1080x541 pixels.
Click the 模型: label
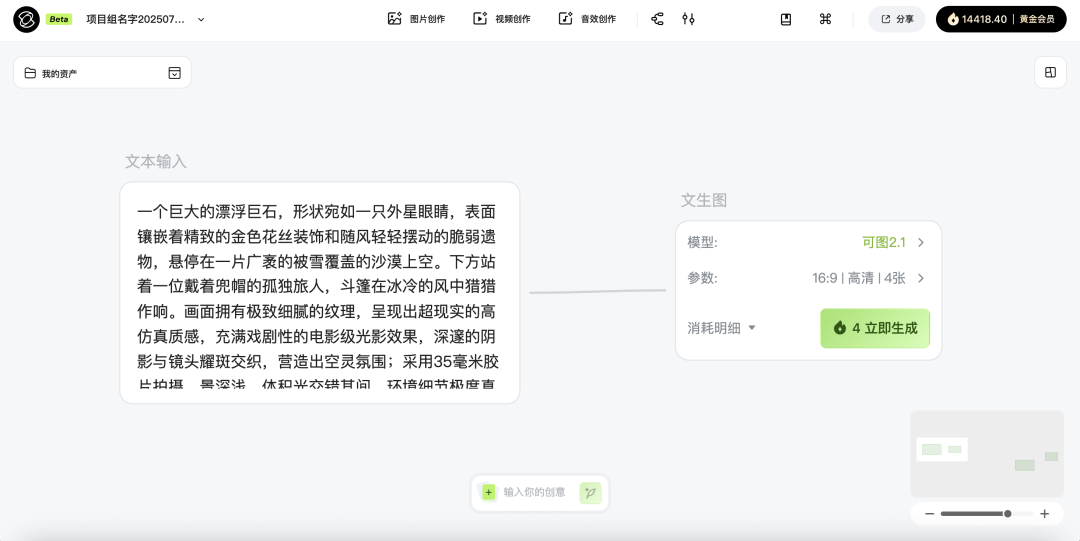(x=702, y=243)
